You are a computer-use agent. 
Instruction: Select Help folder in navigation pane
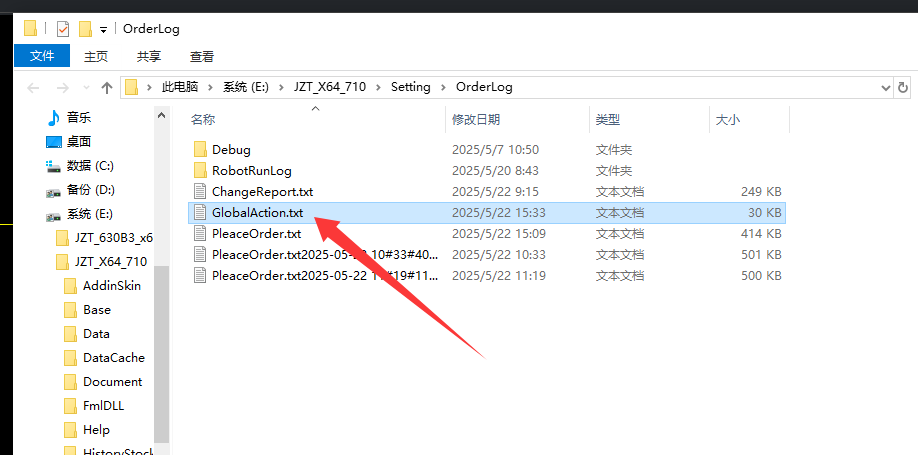pyautogui.click(x=96, y=430)
